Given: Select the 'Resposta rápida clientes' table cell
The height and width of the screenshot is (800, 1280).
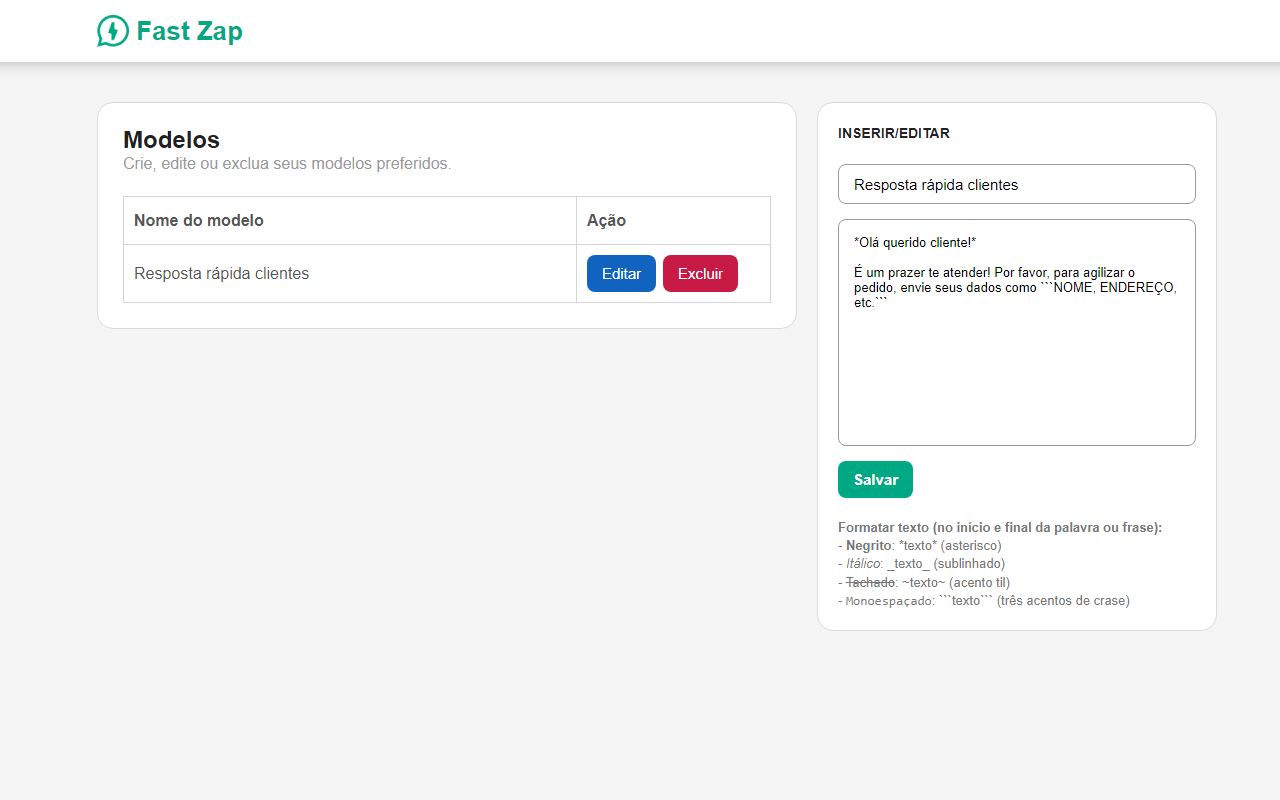Looking at the screenshot, I should point(350,274).
